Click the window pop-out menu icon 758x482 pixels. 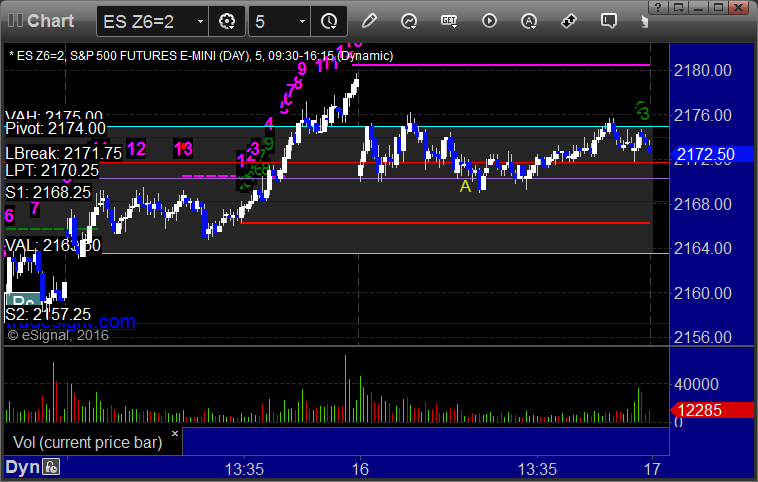(x=679, y=8)
